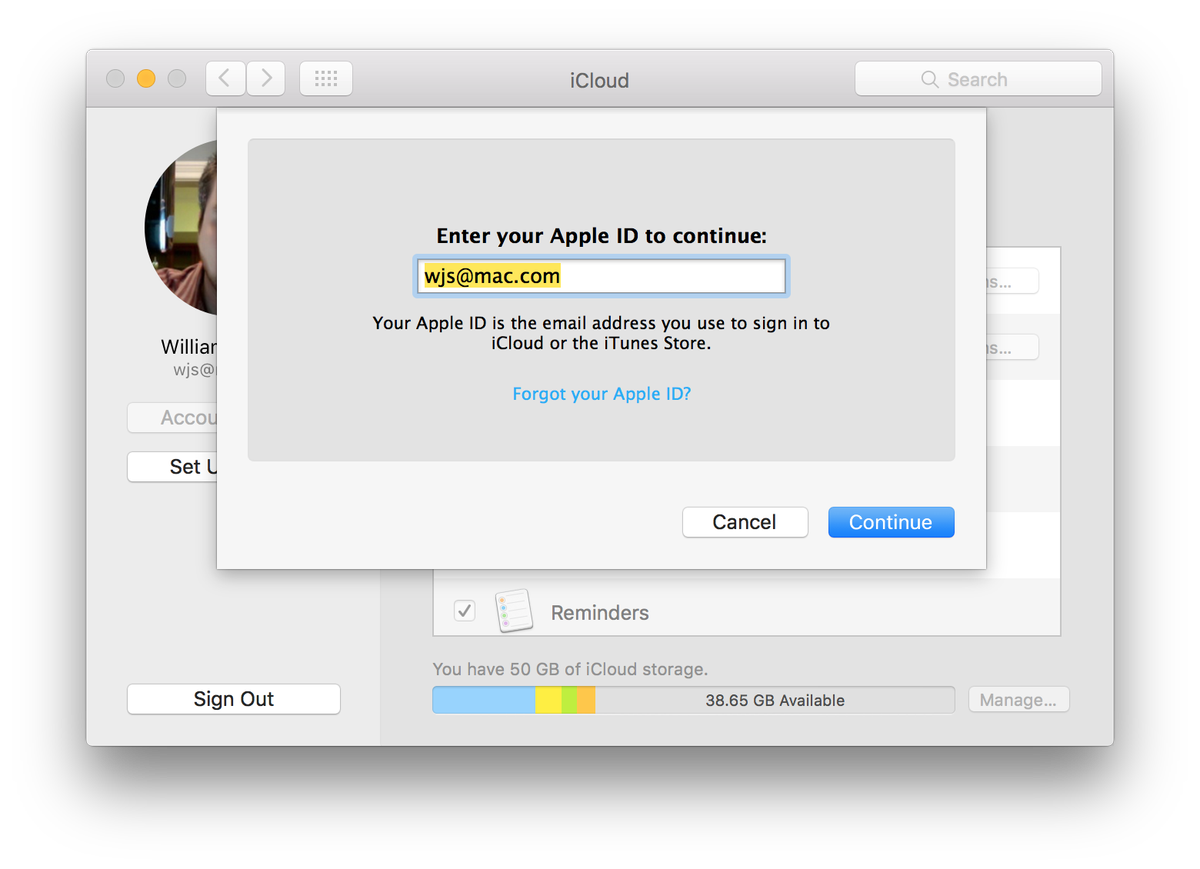Show all preferences grid icon

pos(326,79)
